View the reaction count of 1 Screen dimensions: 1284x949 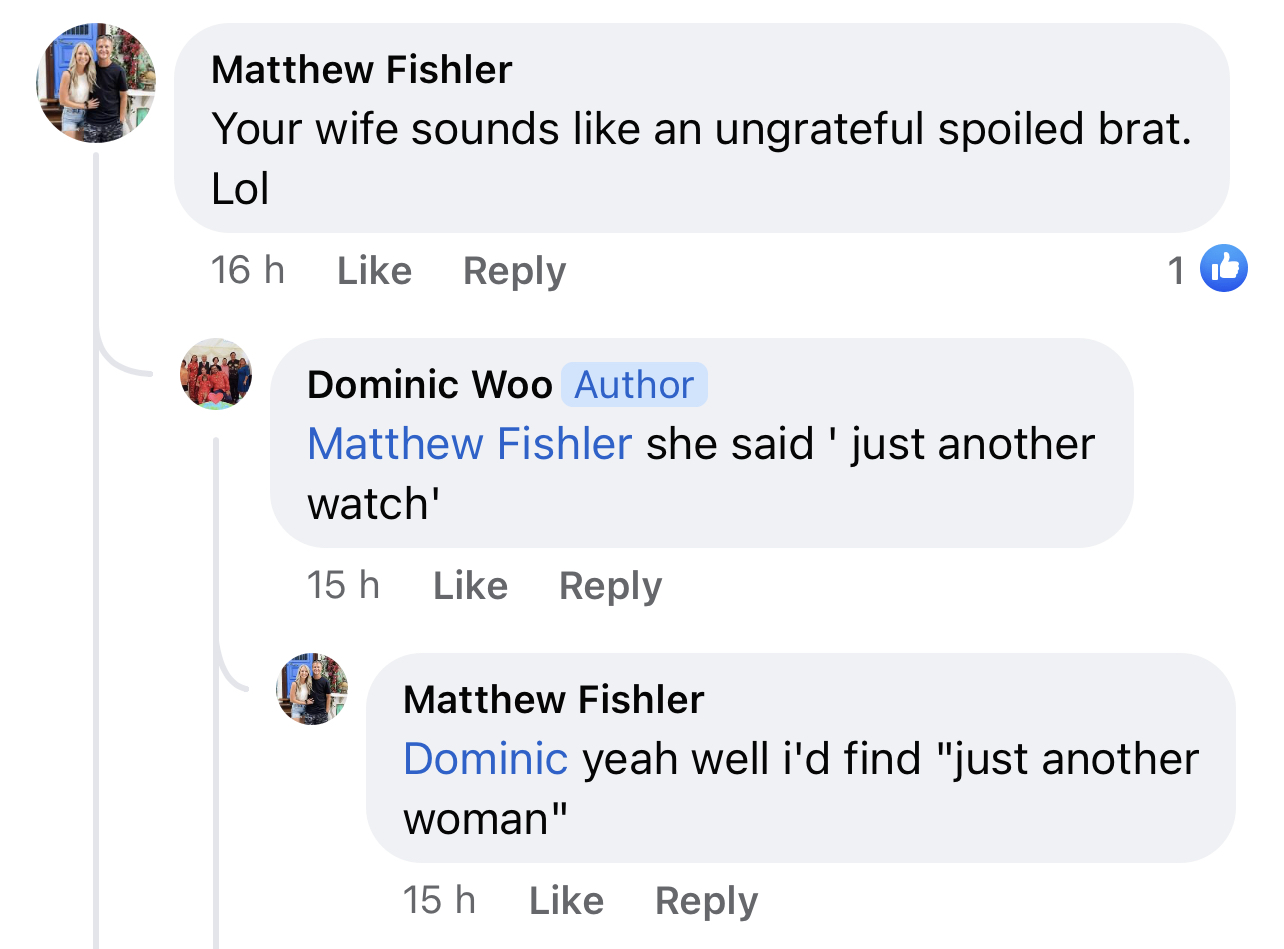pos(1177,270)
